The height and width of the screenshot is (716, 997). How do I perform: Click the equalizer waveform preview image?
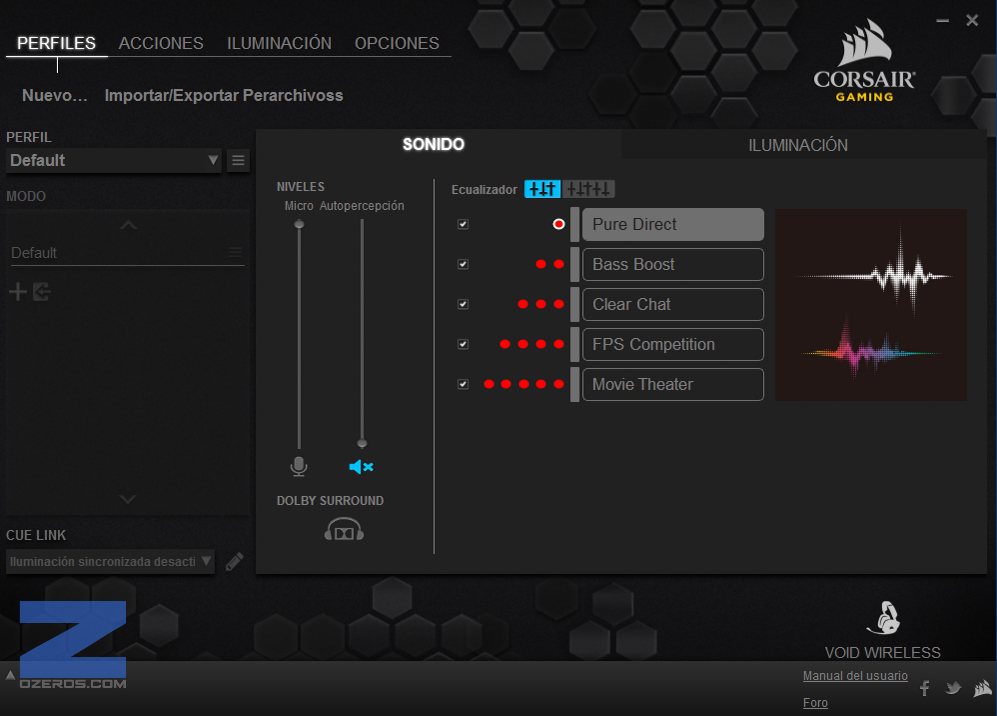click(x=871, y=305)
